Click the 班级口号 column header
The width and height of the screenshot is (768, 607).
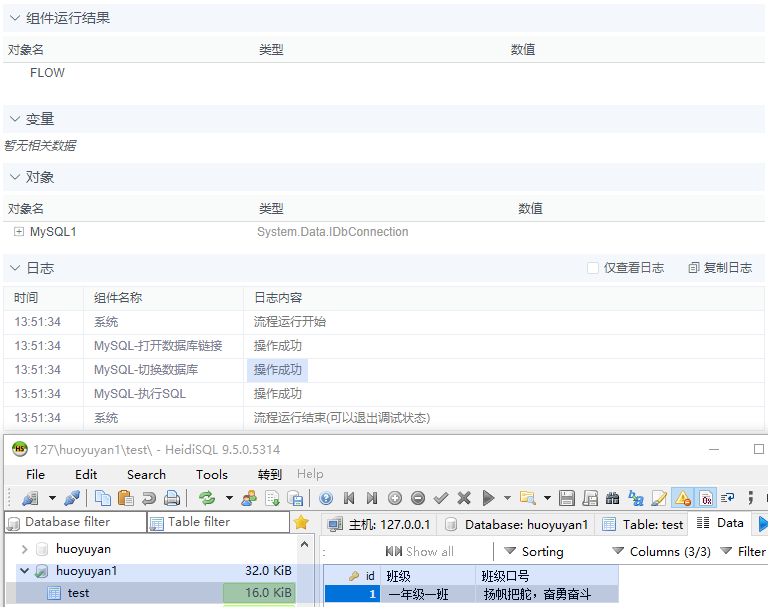tap(547, 576)
